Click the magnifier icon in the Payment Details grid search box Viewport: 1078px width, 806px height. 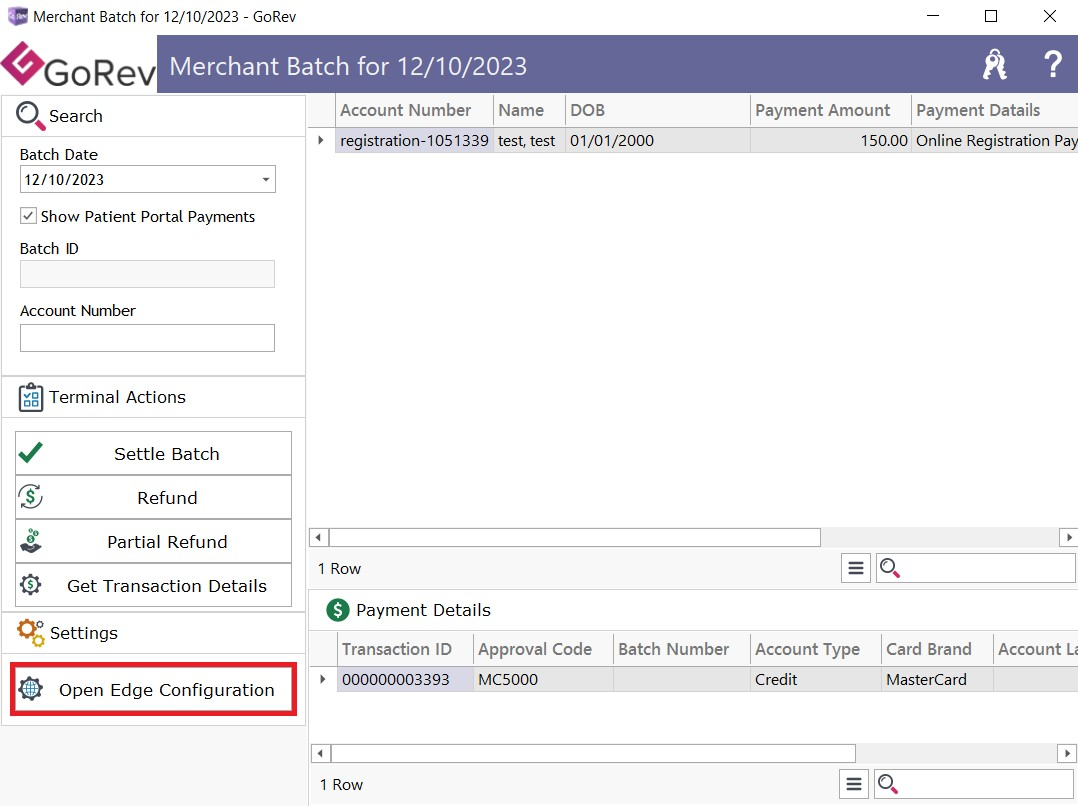(888, 784)
